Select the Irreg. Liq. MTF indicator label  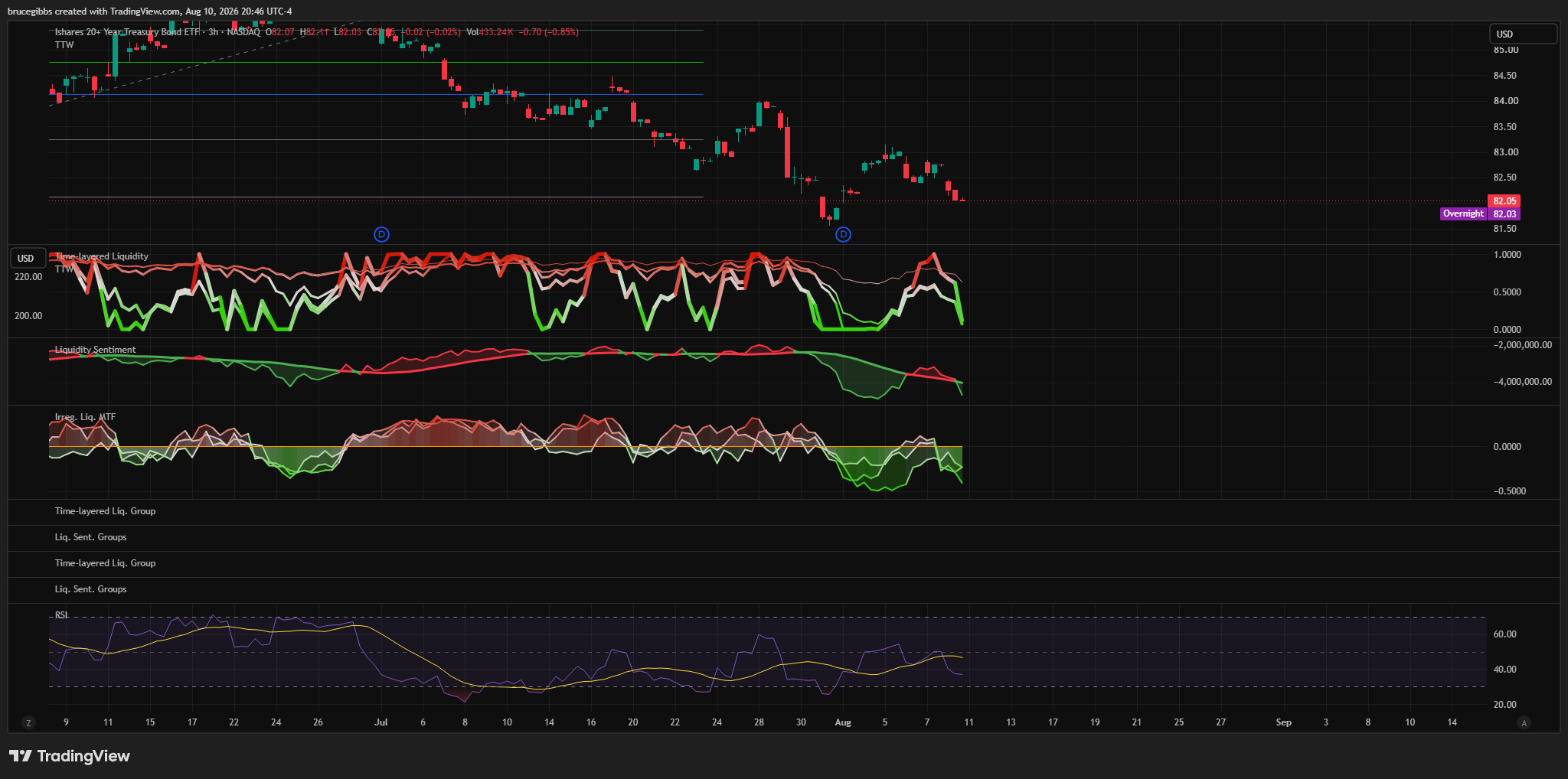pos(86,417)
